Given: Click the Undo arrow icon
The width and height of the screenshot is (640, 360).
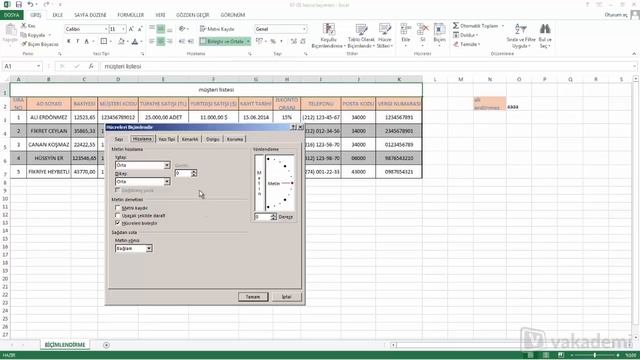Looking at the screenshot, I should click(x=30, y=4).
